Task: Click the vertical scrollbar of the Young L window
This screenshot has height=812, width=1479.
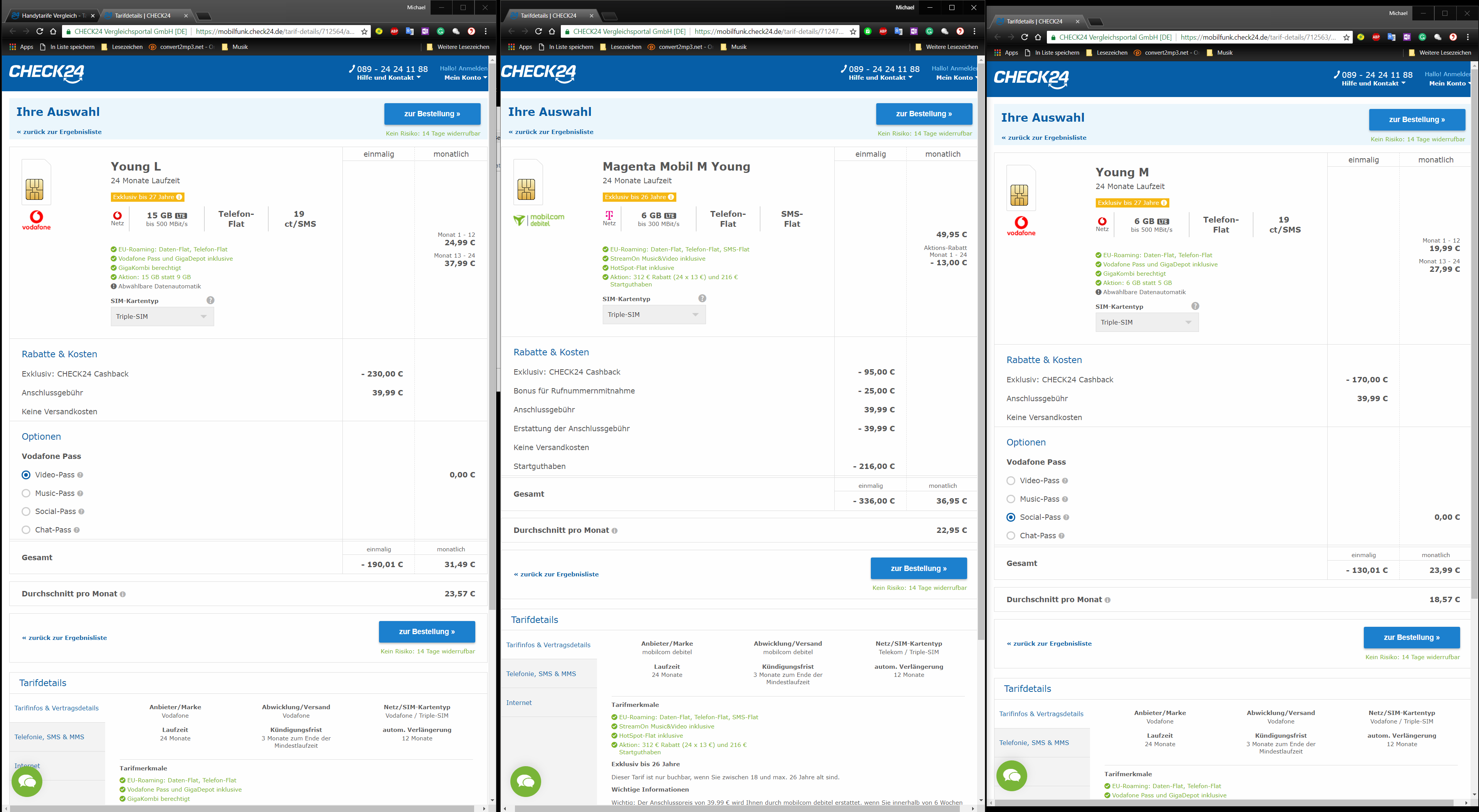Action: (492, 344)
